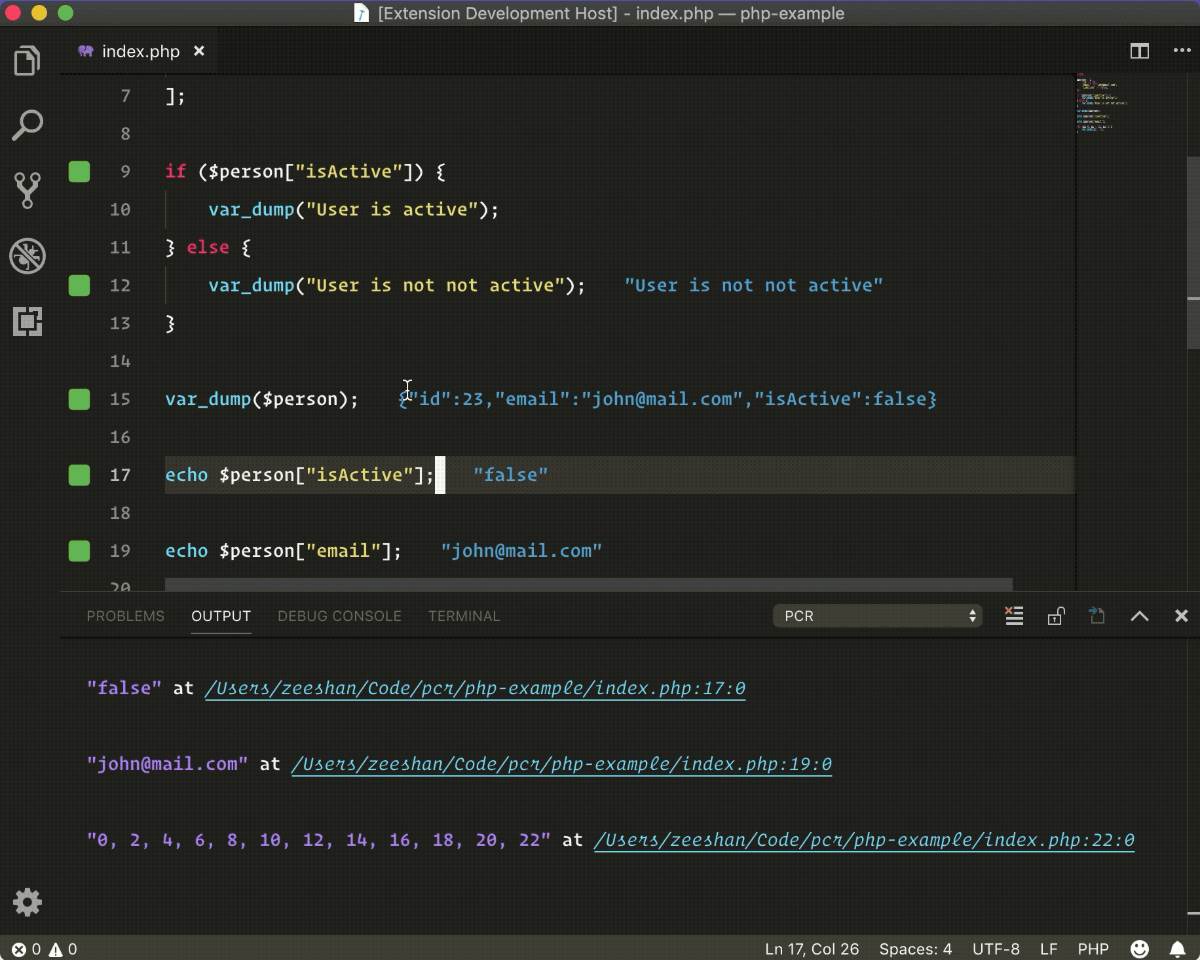Open the PCR output channel dropdown

coord(878,616)
